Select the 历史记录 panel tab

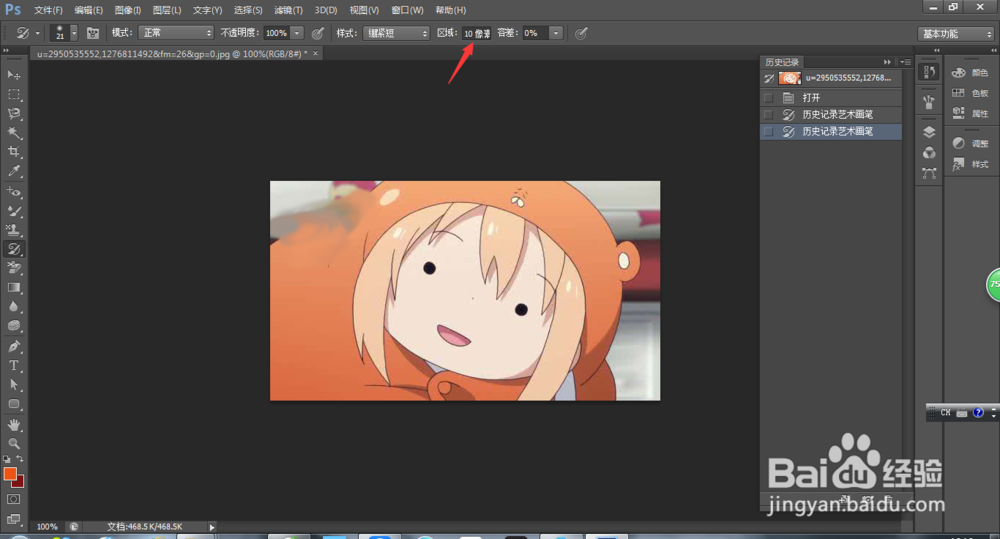click(782, 62)
